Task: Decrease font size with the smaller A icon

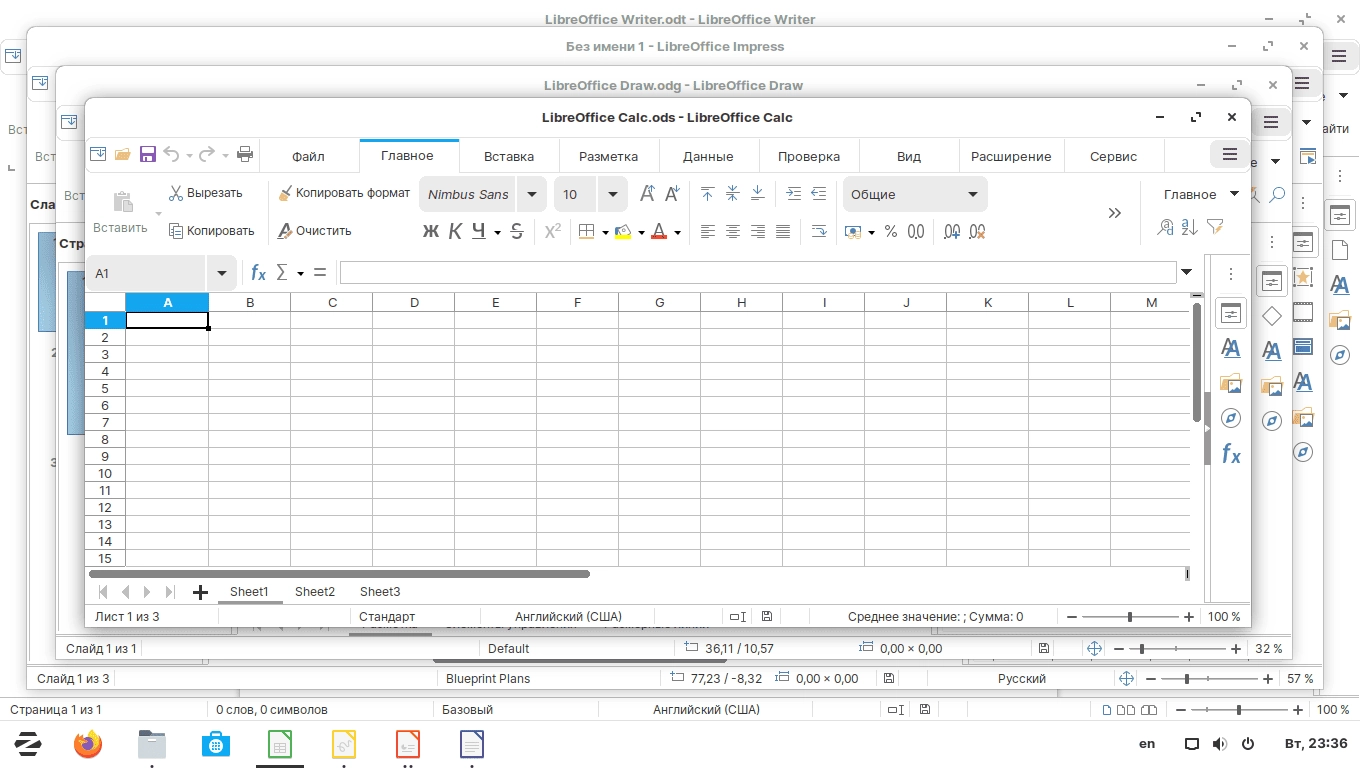Action: tap(672, 194)
